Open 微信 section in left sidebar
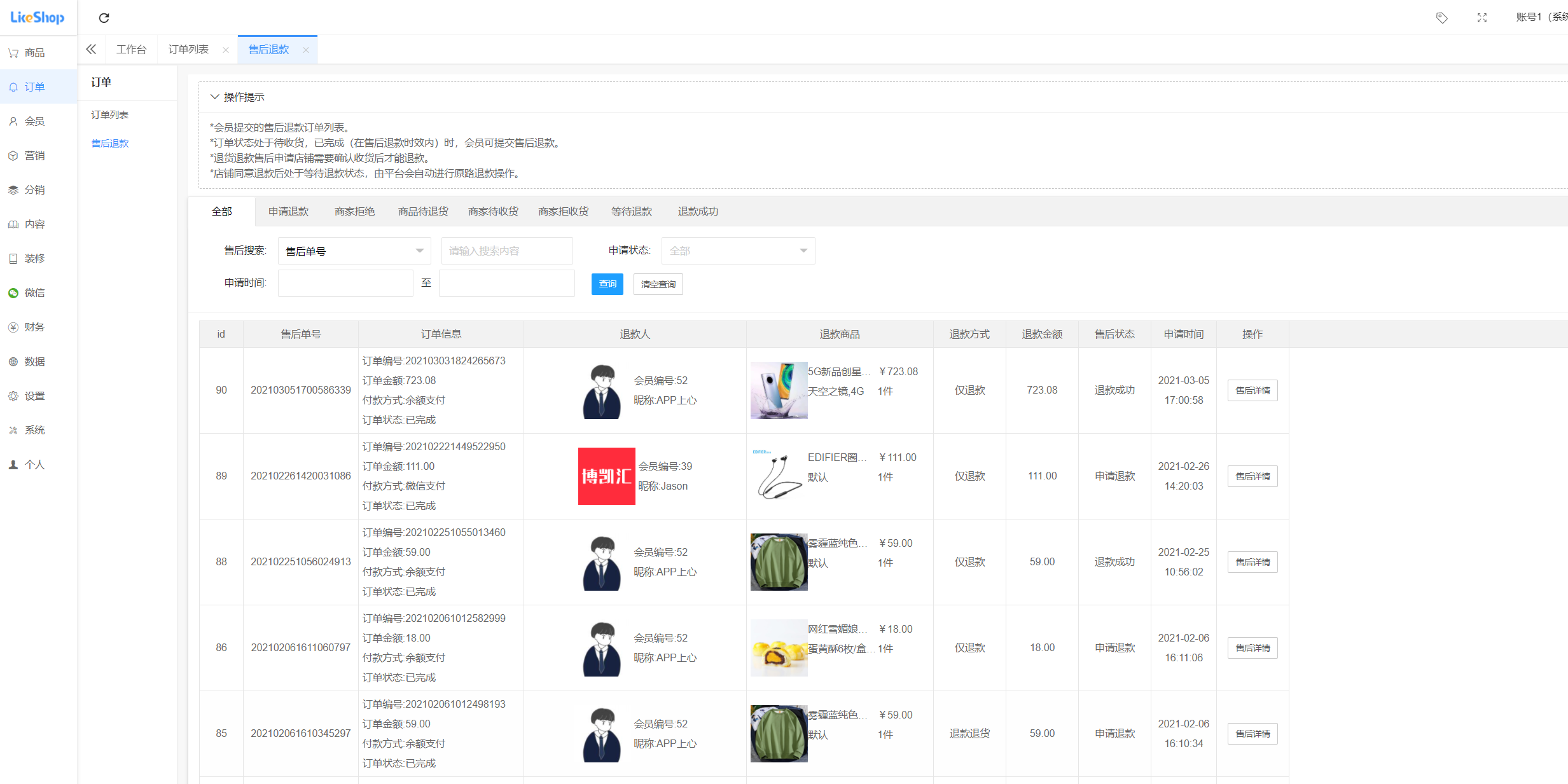1568x784 pixels. click(33, 293)
